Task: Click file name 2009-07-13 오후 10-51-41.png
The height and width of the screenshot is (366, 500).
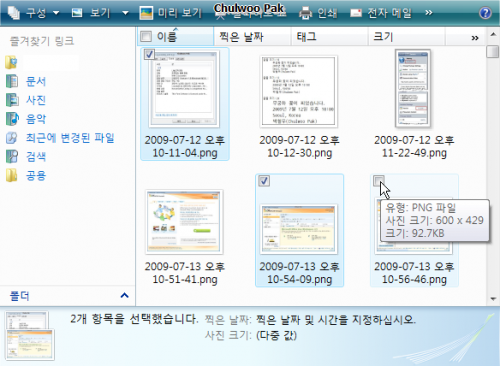Action: coord(185,273)
